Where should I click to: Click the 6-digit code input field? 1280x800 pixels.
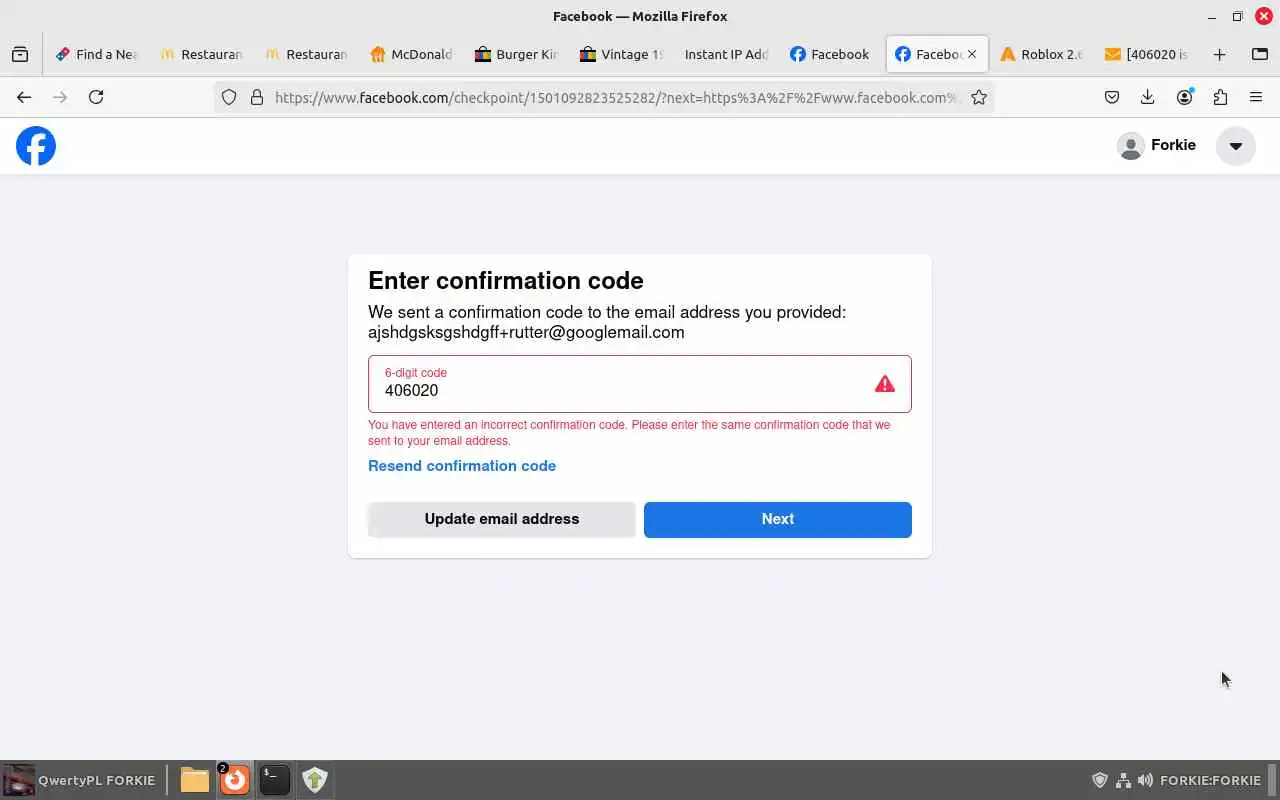pyautogui.click(x=640, y=384)
